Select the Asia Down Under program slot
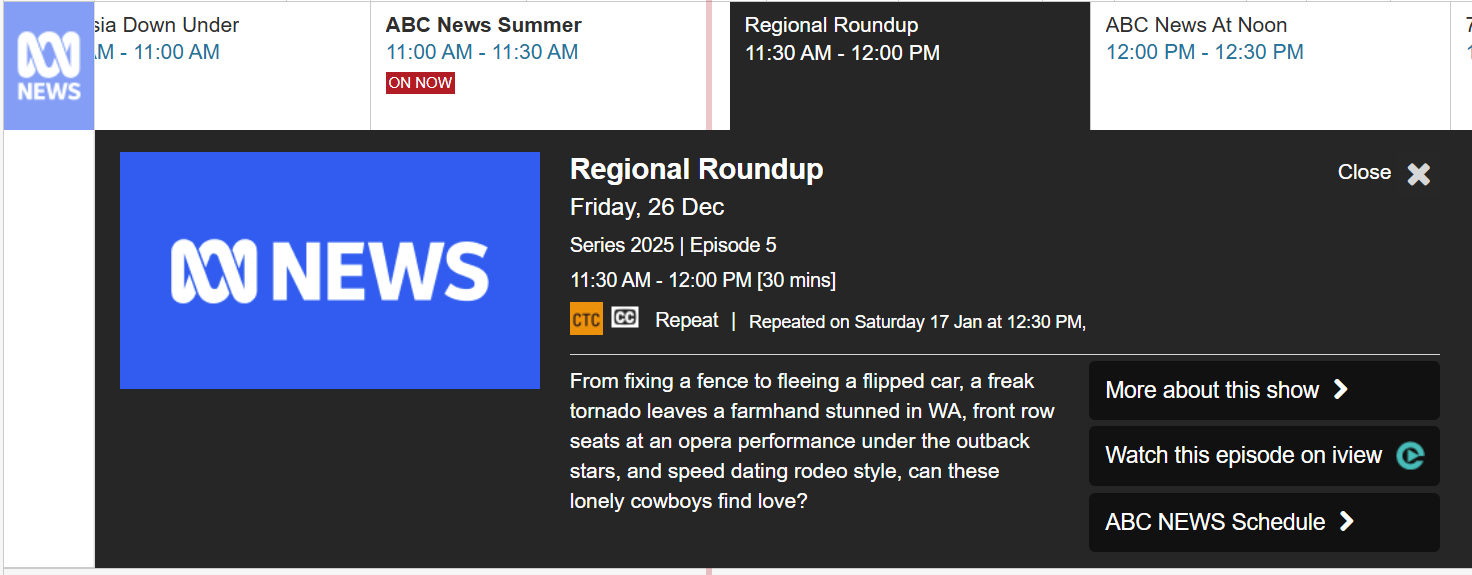 pyautogui.click(x=232, y=40)
